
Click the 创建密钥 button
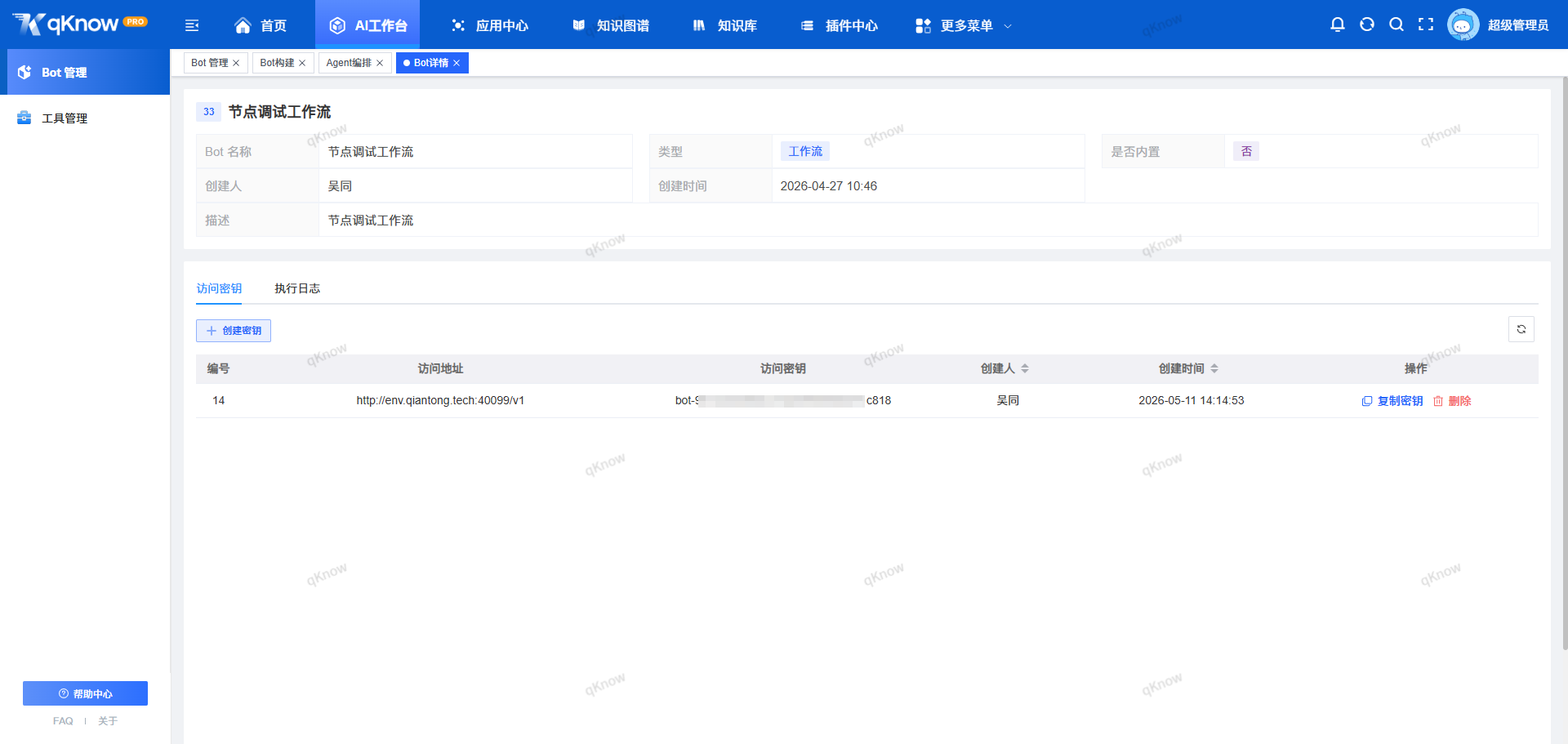(x=234, y=331)
